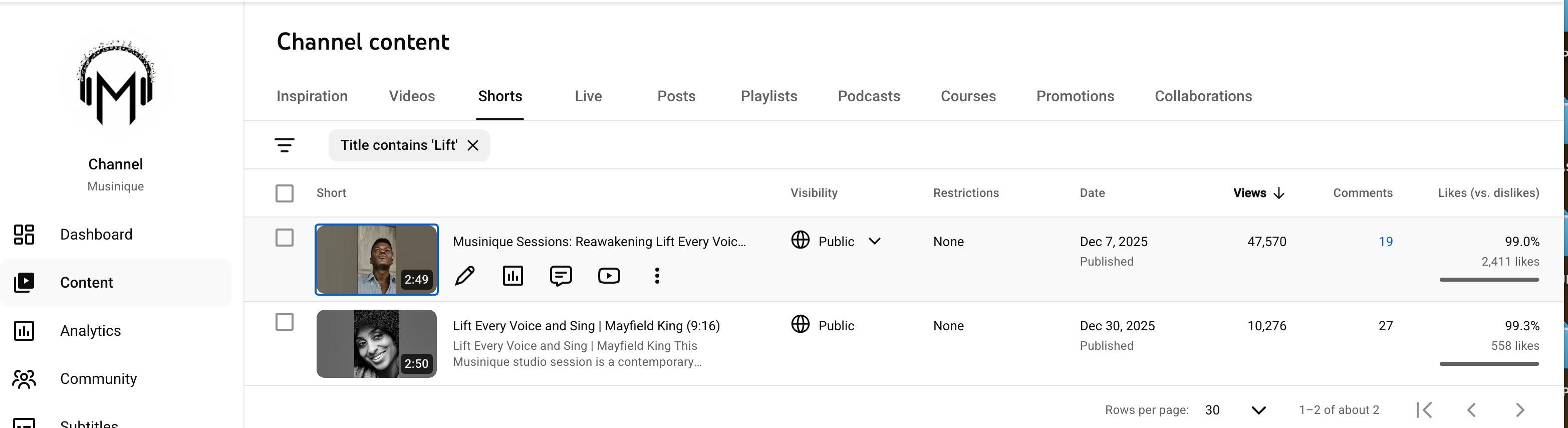The height and width of the screenshot is (428, 1568).
Task: Expand visibility dropdown for Musinique Sessions
Action: tap(875, 241)
